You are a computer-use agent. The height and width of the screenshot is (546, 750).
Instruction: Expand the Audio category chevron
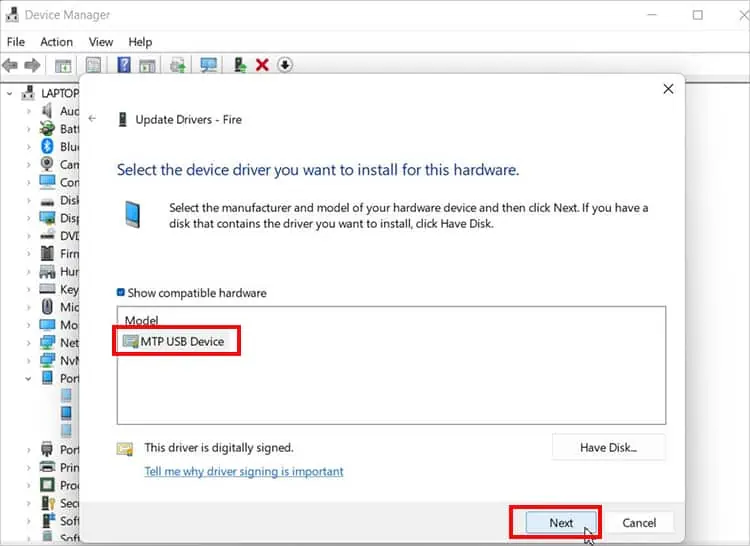pos(28,111)
